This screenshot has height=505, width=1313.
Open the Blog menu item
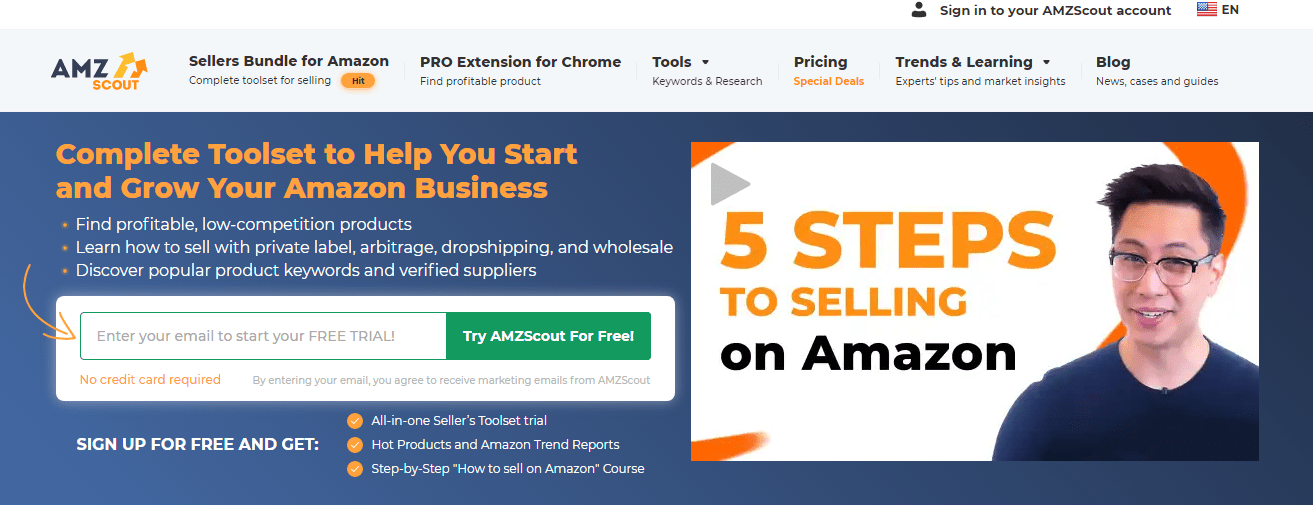click(x=1113, y=62)
